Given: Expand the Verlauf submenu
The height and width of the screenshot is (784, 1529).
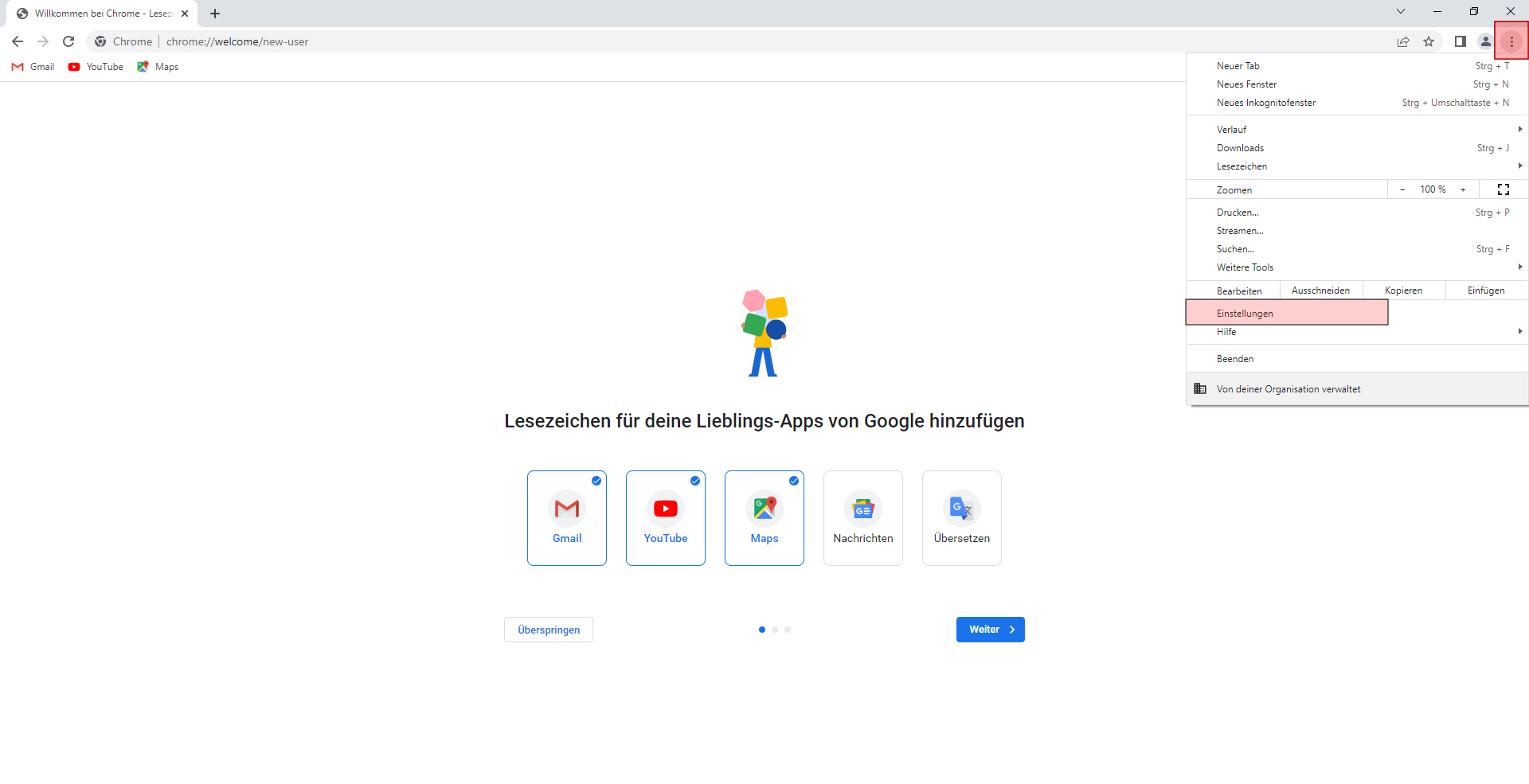Looking at the screenshot, I should pyautogui.click(x=1357, y=130).
